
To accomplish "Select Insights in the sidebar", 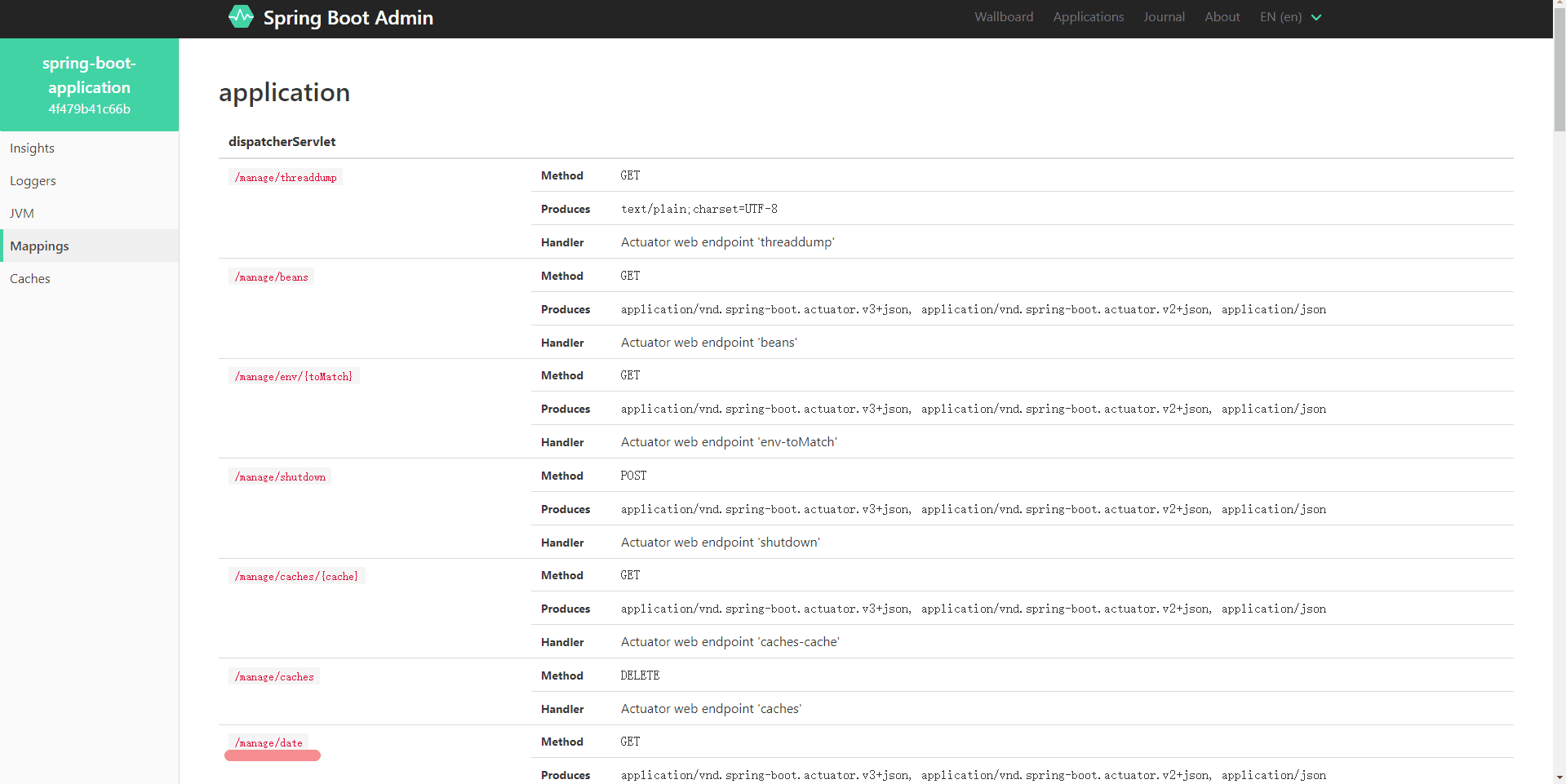I will tap(33, 148).
